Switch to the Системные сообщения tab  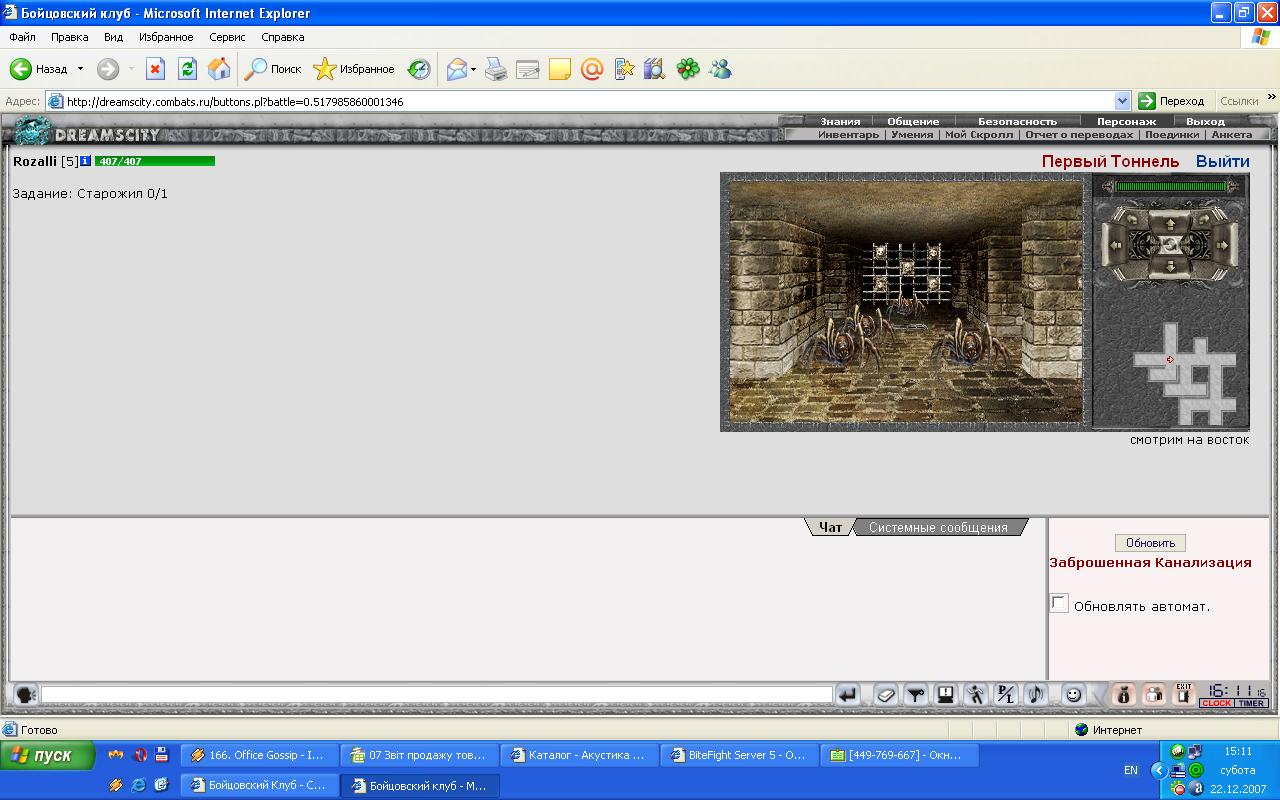coord(938,527)
